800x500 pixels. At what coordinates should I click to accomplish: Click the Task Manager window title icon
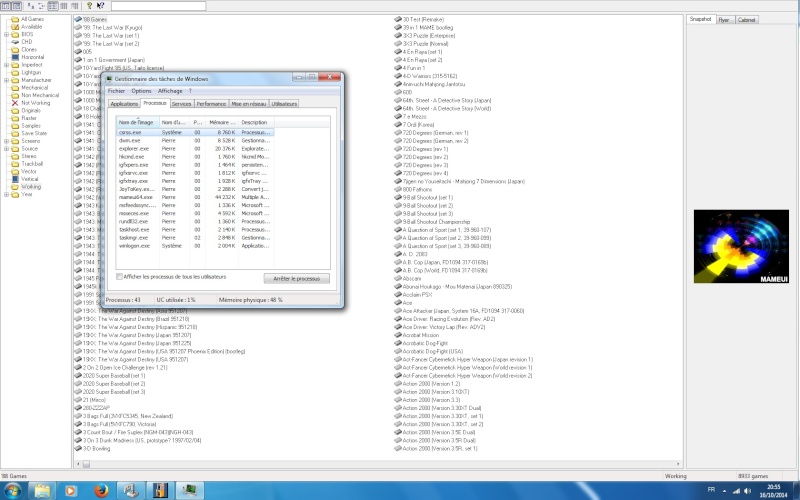109,79
